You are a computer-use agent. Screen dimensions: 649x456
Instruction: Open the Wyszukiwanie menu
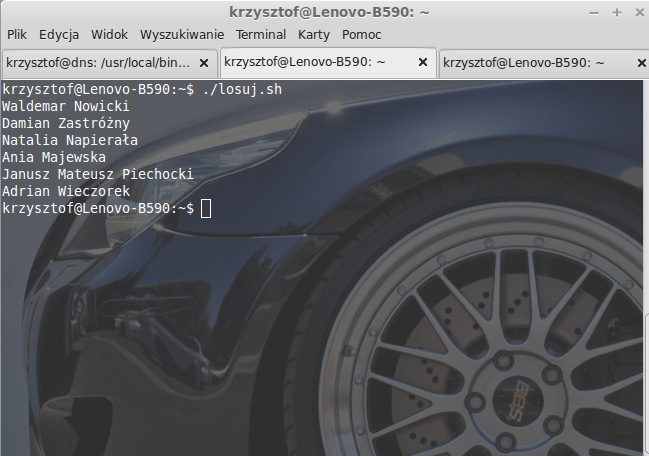(182, 34)
